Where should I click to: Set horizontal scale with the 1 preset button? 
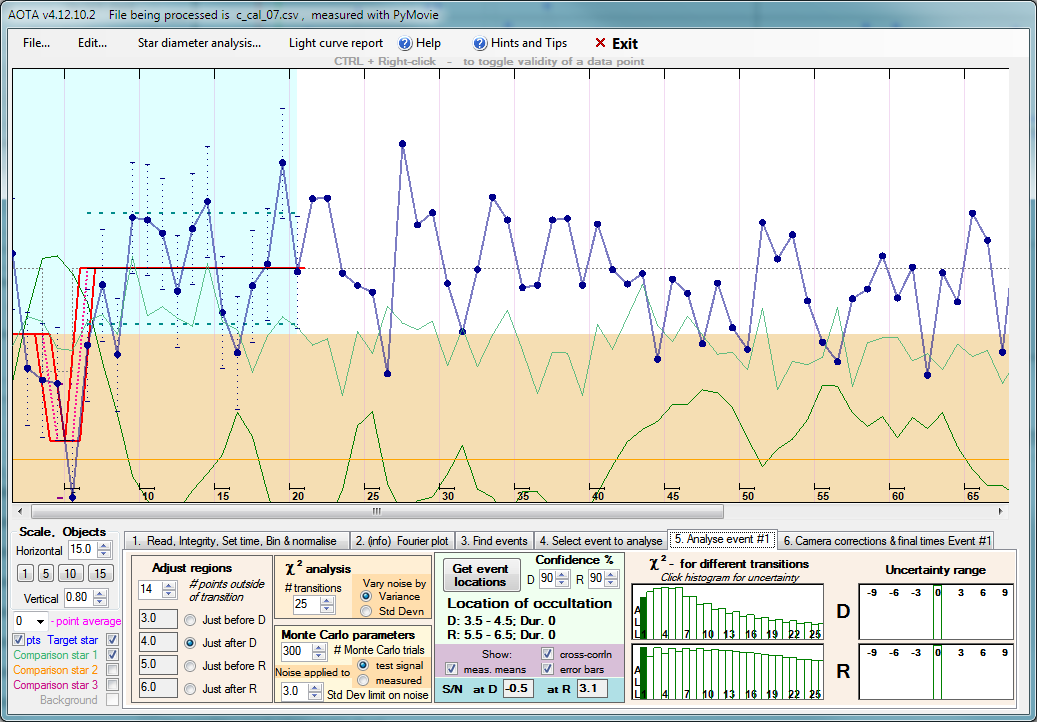(24, 573)
